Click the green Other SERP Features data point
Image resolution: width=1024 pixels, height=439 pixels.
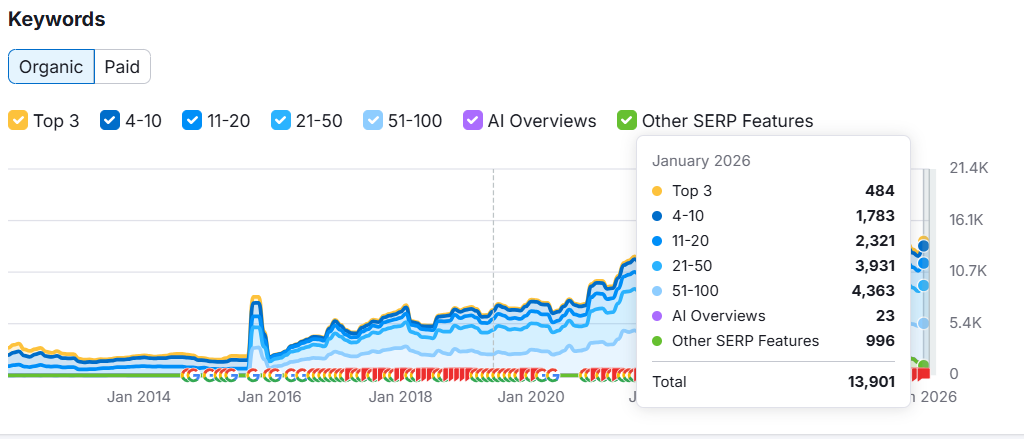click(925, 366)
